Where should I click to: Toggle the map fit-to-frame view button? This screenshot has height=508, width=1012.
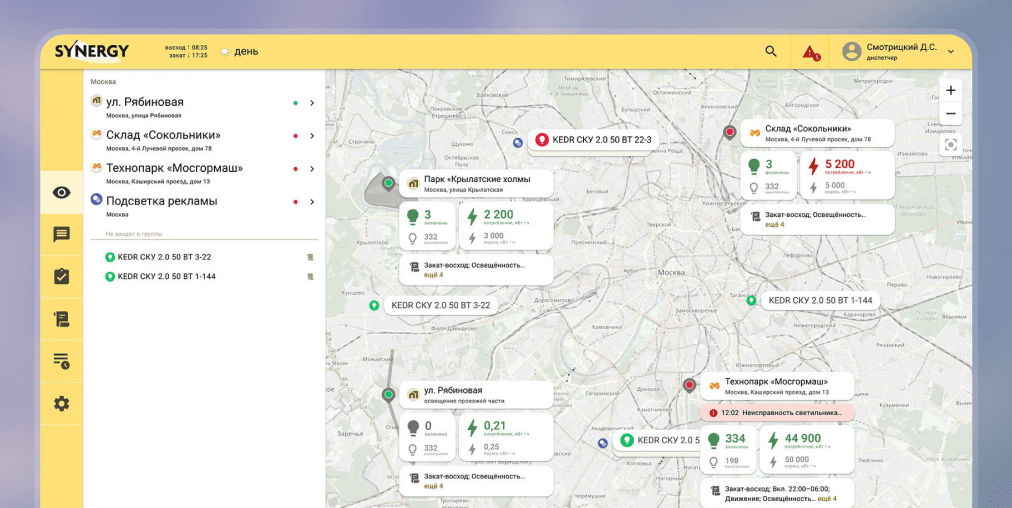[x=950, y=145]
